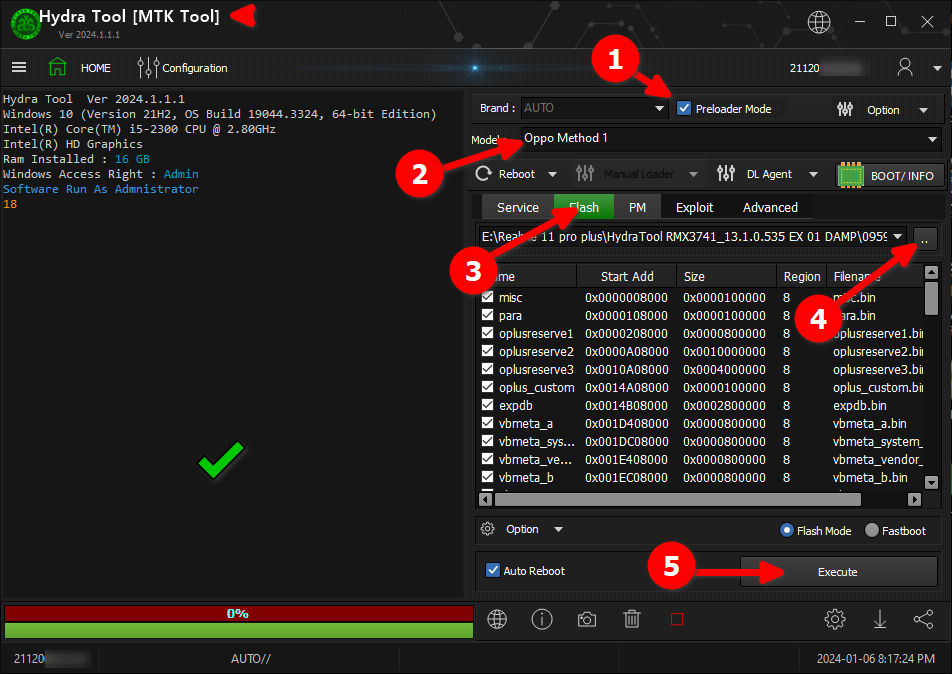Click the Start Add column header

627,276
